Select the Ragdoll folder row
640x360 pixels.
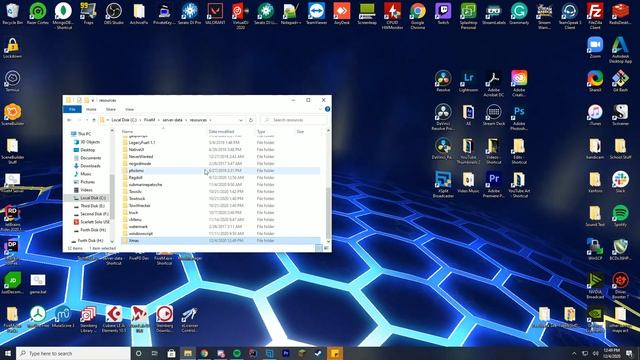[220, 178]
